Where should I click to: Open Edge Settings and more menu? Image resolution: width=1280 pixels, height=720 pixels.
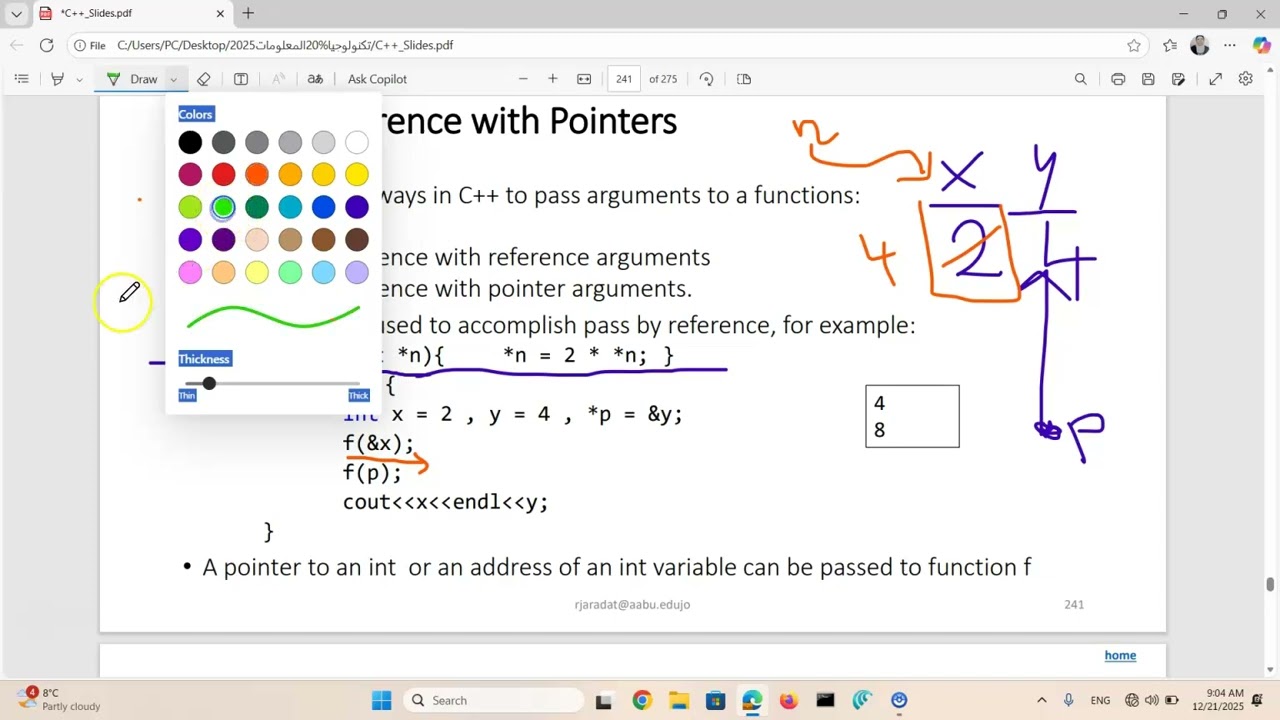pos(1230,45)
